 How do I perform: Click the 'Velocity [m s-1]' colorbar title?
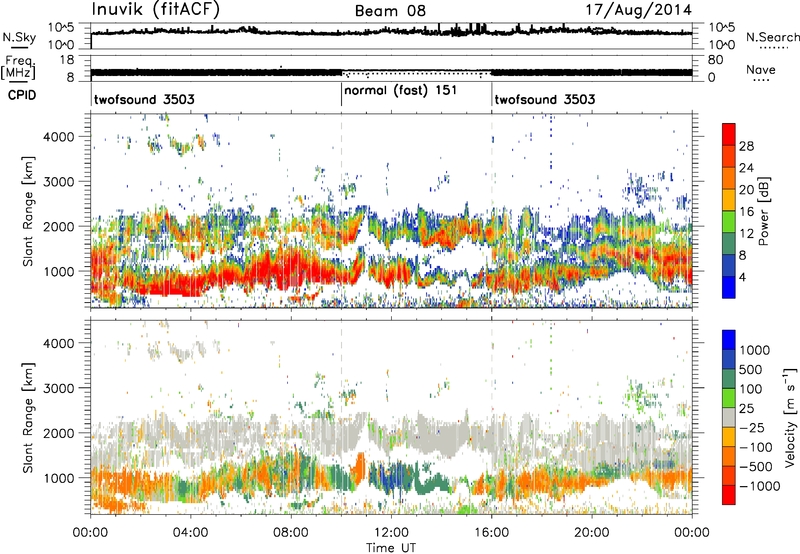point(791,417)
